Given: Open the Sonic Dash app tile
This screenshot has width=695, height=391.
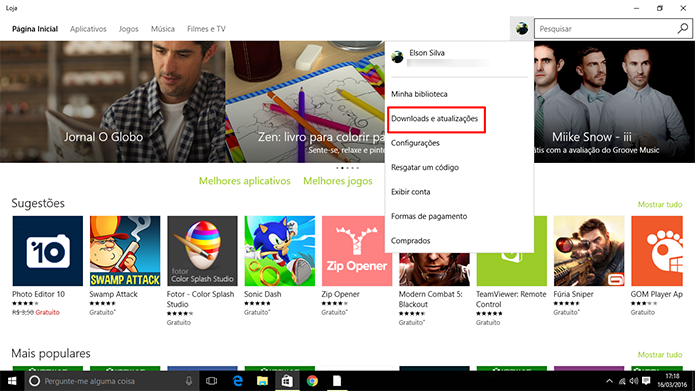Looking at the screenshot, I should click(x=280, y=266).
